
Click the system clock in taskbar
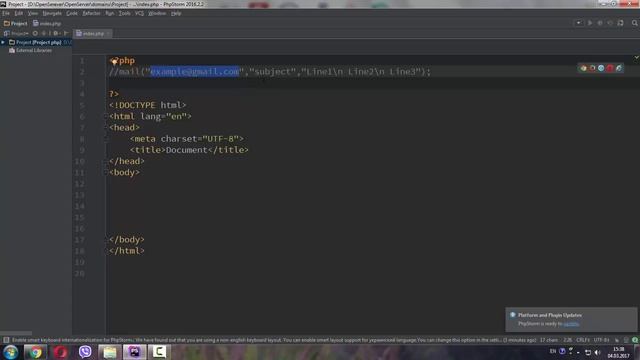pos(619,352)
